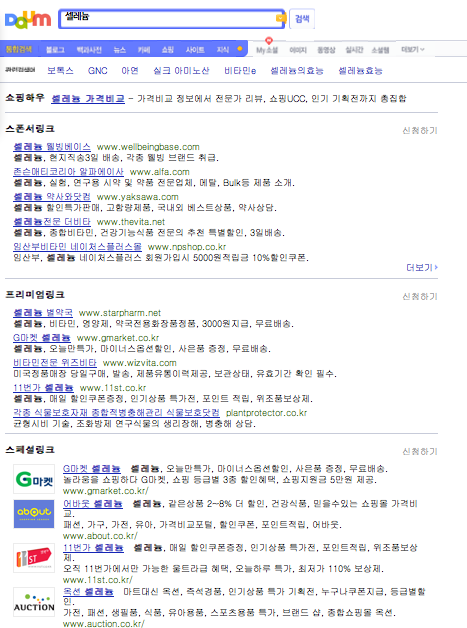This screenshot has height=628, width=467.
Task: Click the www.starpharm.net URL text
Action: coord(120,313)
